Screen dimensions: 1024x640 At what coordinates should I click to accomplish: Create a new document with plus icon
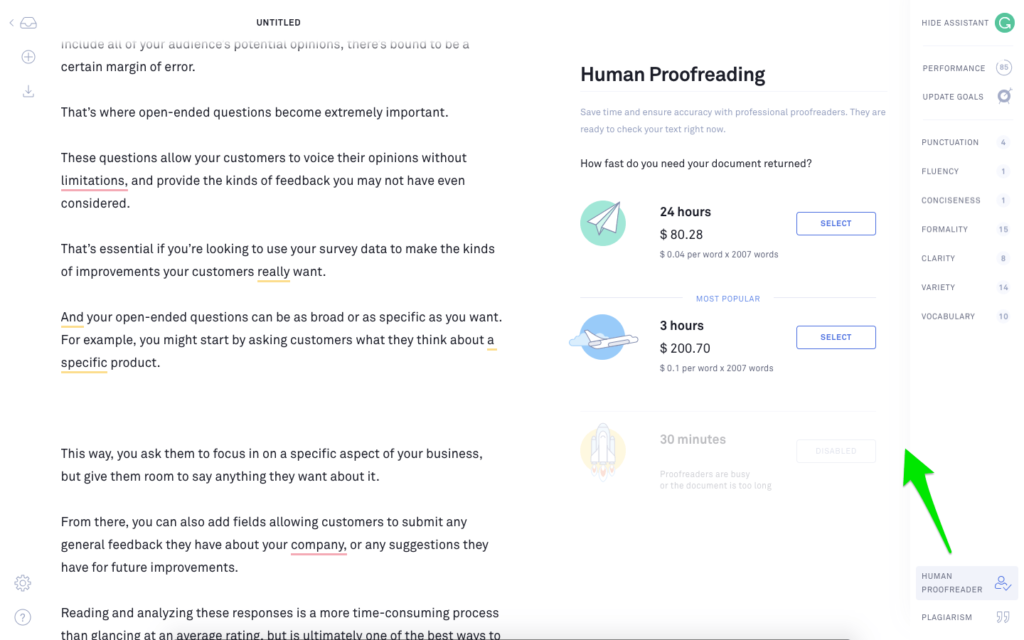pos(28,57)
